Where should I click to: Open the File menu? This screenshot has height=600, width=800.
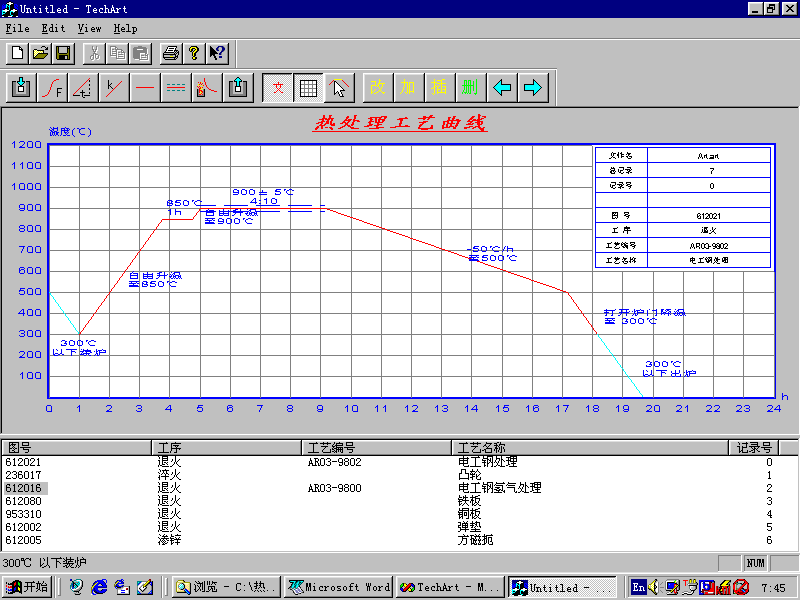(17, 29)
